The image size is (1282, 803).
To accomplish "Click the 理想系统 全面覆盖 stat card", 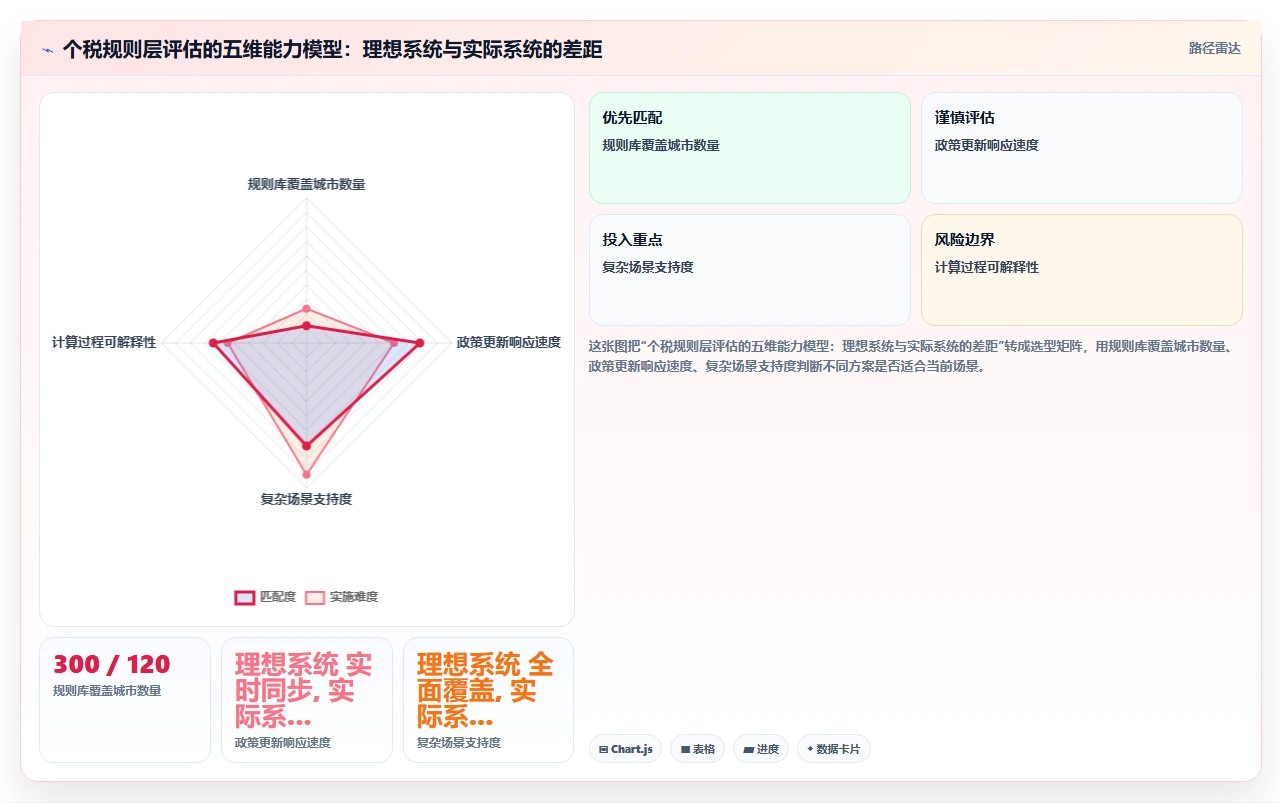I will [489, 700].
